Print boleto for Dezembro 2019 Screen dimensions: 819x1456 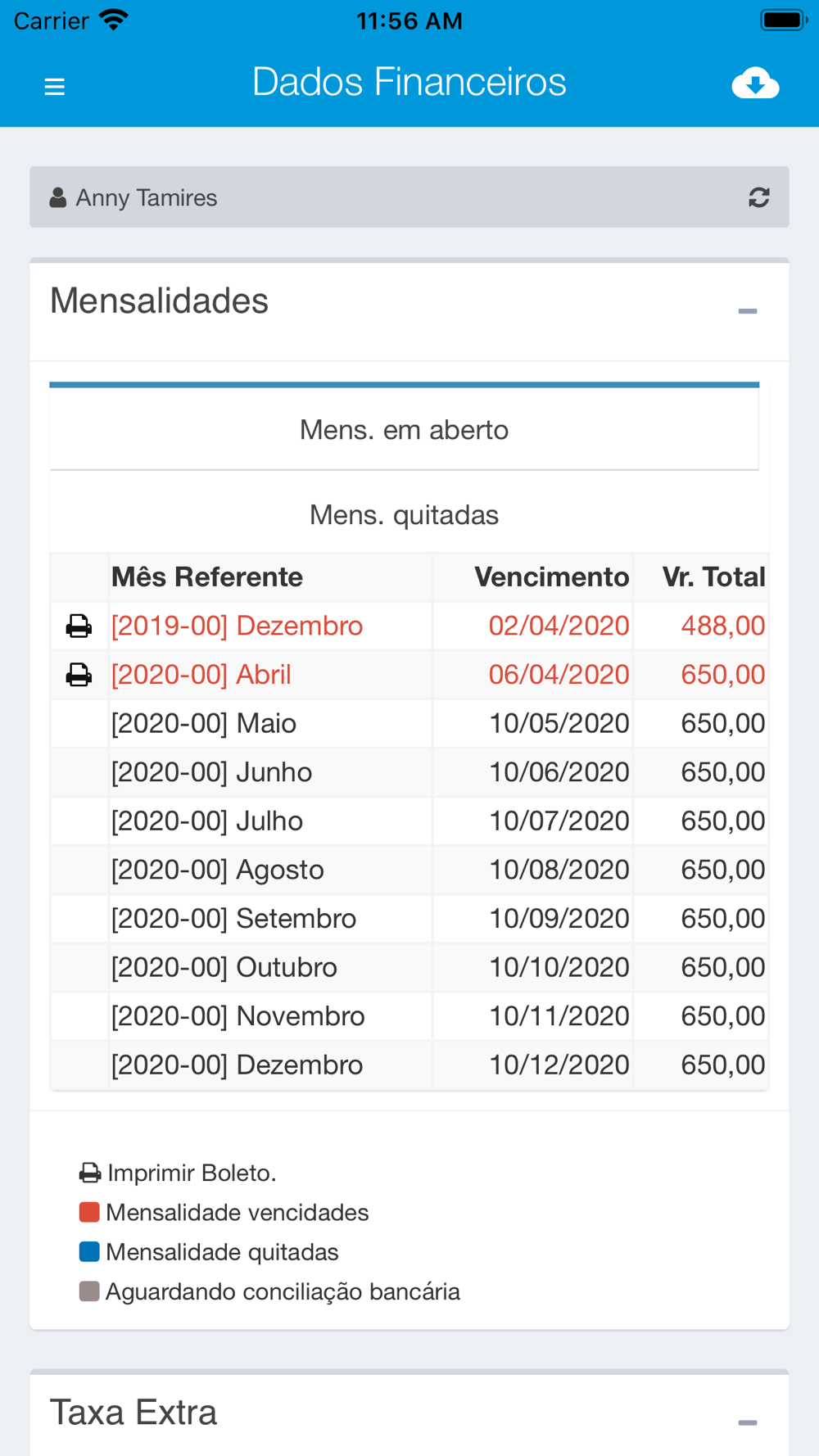(79, 626)
